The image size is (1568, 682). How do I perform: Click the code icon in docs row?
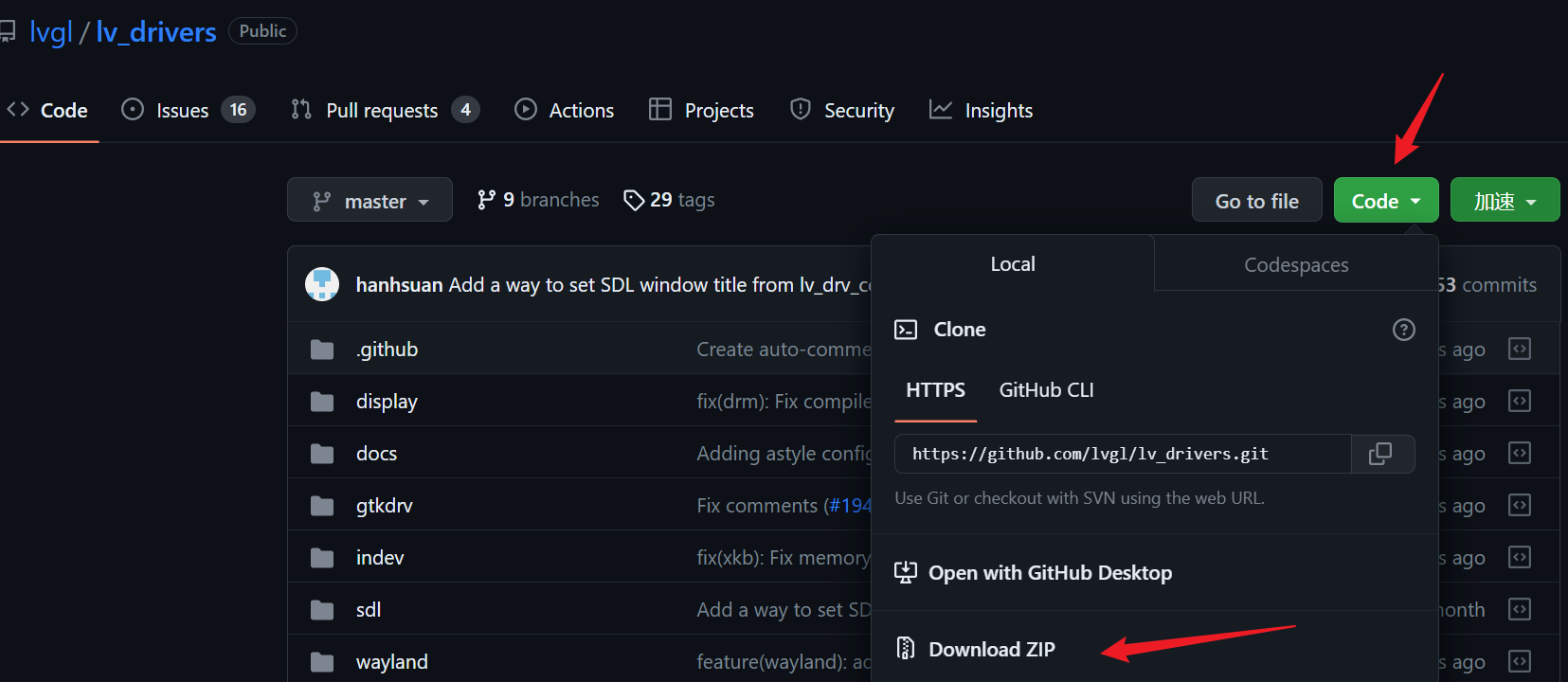point(1520,453)
